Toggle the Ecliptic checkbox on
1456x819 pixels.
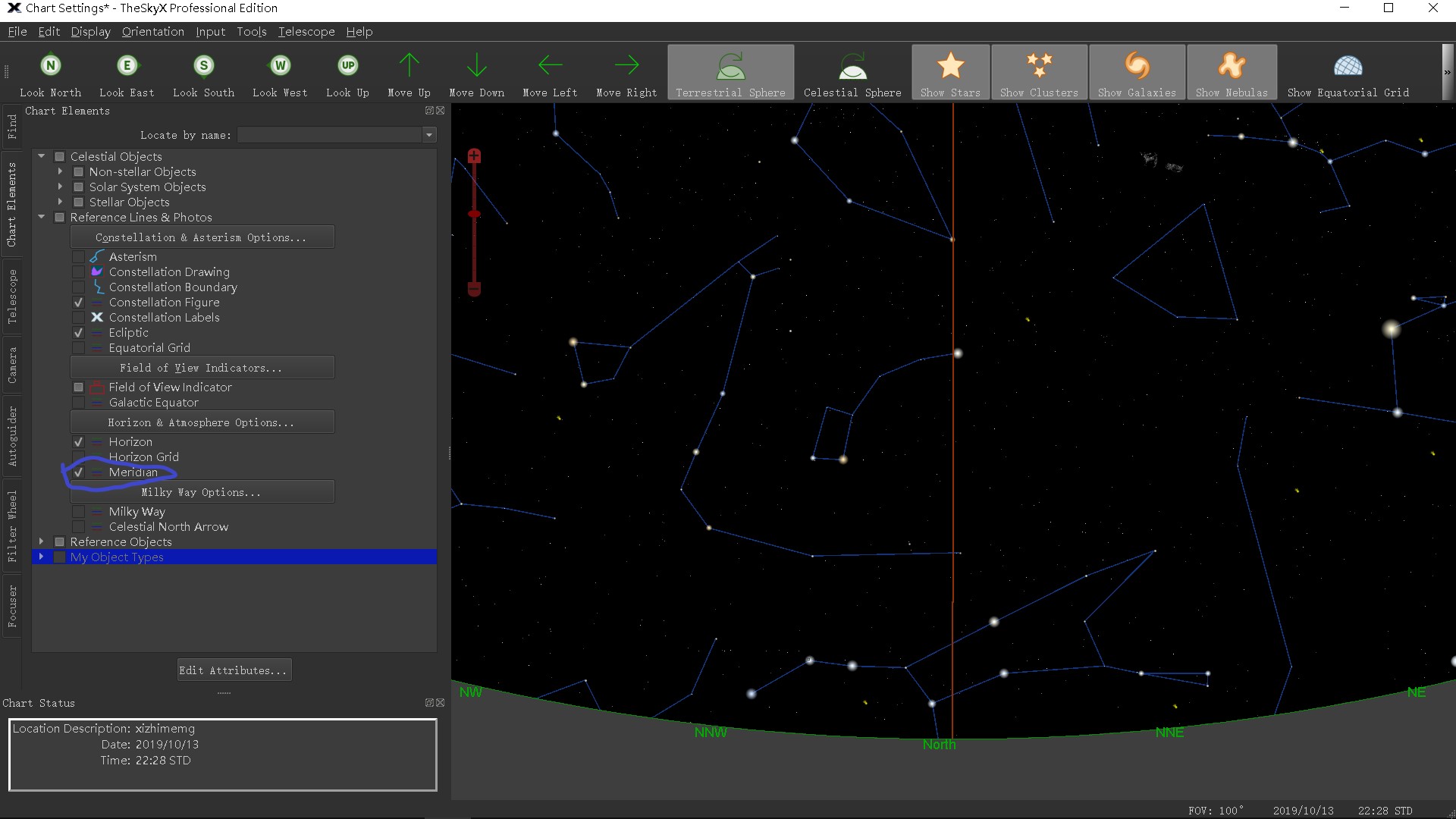pos(79,332)
